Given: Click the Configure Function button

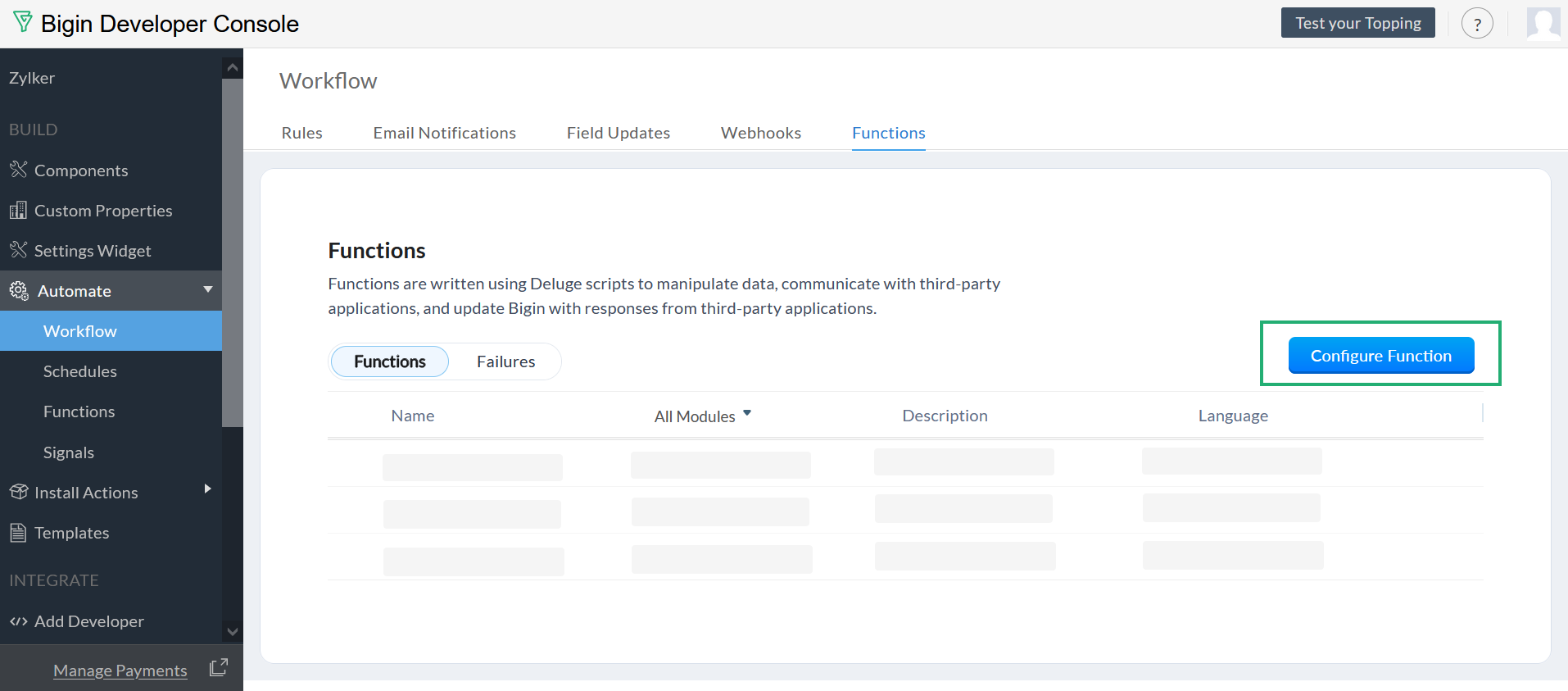Looking at the screenshot, I should pyautogui.click(x=1380, y=356).
